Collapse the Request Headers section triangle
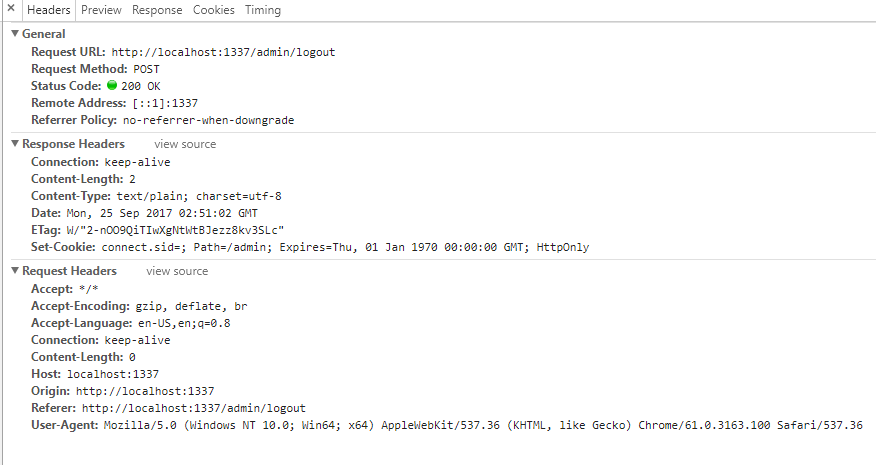Image resolution: width=876 pixels, height=465 pixels. click(15, 271)
